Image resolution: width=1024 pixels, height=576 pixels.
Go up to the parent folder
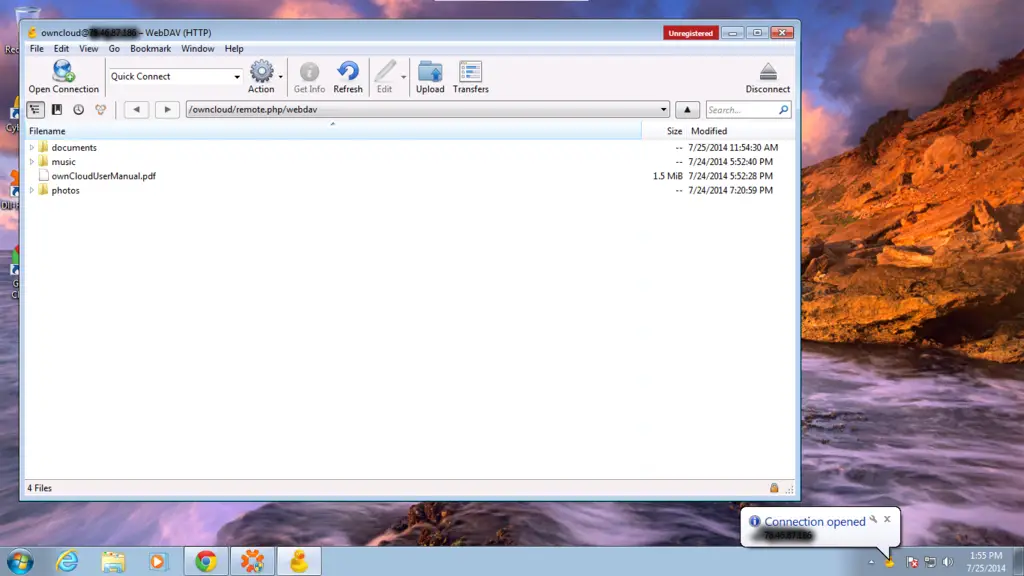pos(687,110)
